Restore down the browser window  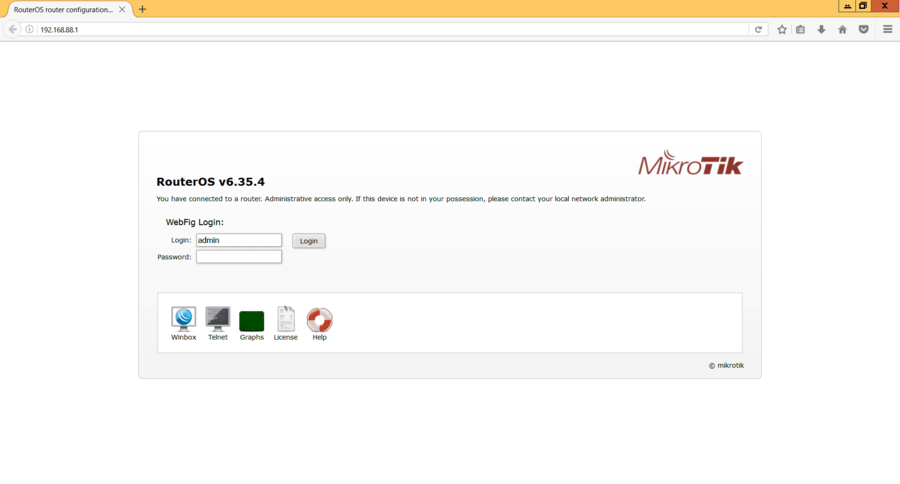(x=863, y=6)
